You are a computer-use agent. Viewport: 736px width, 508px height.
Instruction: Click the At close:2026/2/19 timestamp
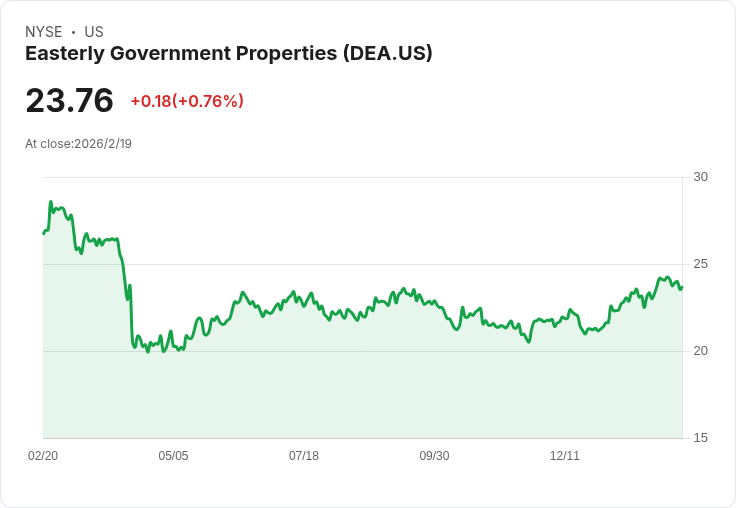point(78,144)
